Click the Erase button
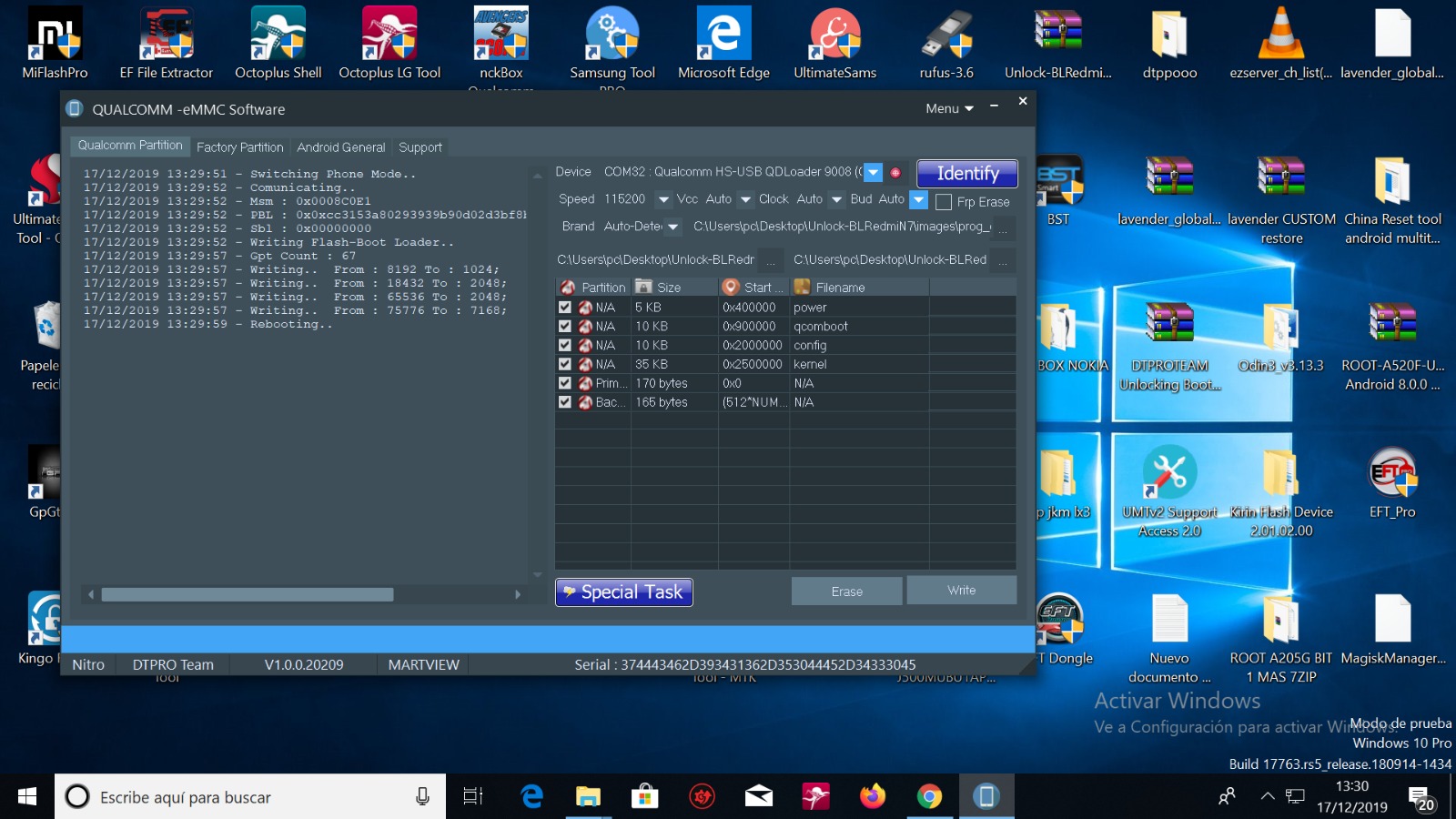This screenshot has width=1456, height=819. [x=846, y=591]
